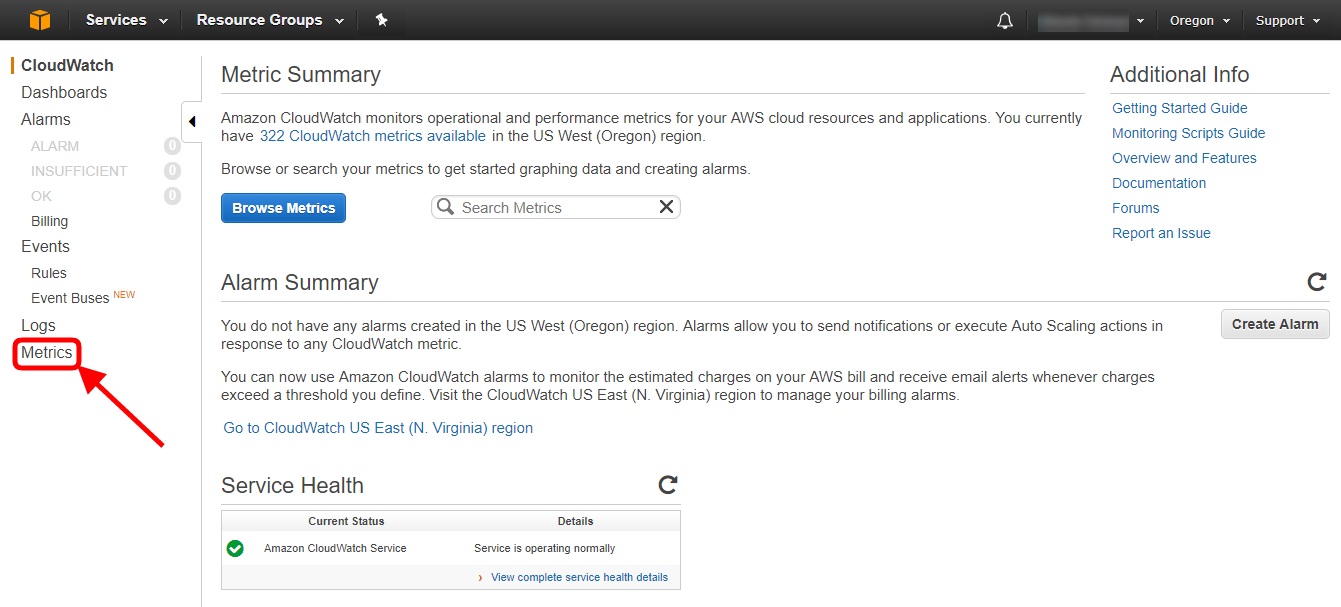The height and width of the screenshot is (607, 1341).
Task: Open the Report an Issue link
Action: click(1161, 233)
